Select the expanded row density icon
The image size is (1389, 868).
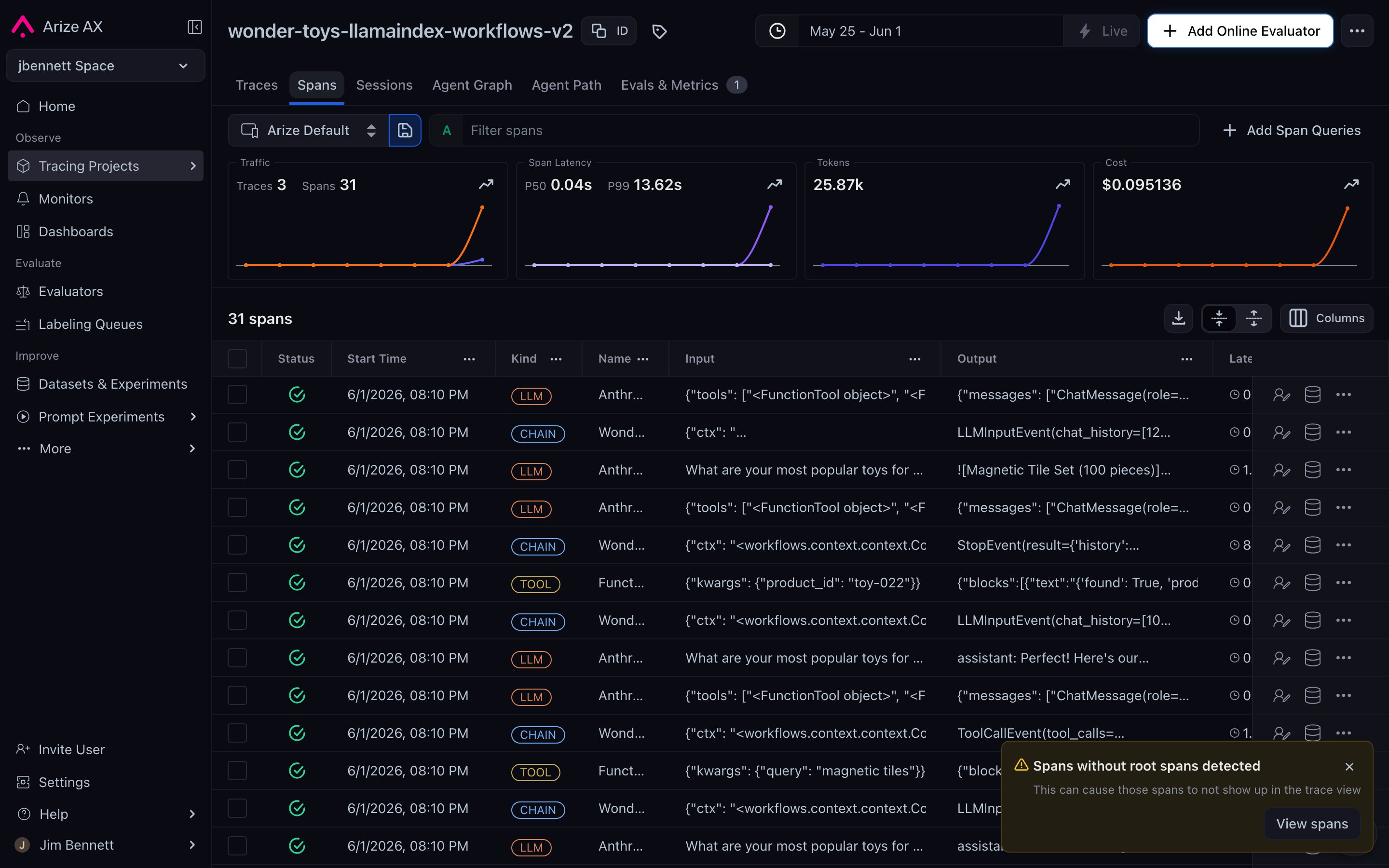tap(1253, 318)
